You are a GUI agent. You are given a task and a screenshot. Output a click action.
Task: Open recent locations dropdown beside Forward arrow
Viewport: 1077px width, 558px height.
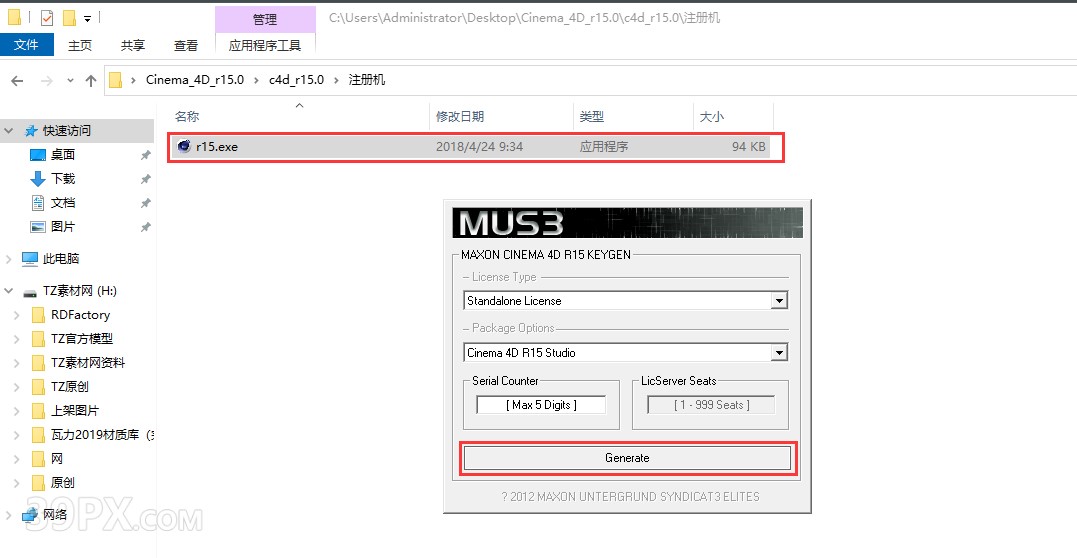click(x=70, y=80)
